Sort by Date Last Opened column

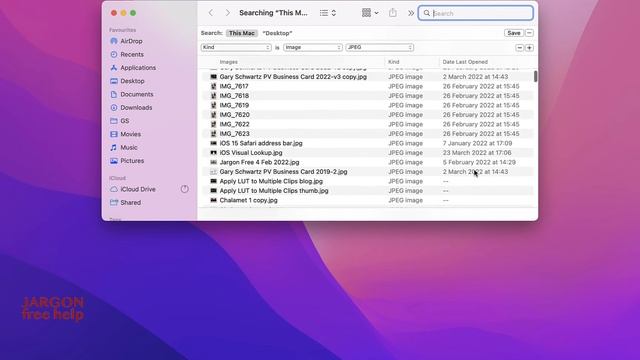465,62
